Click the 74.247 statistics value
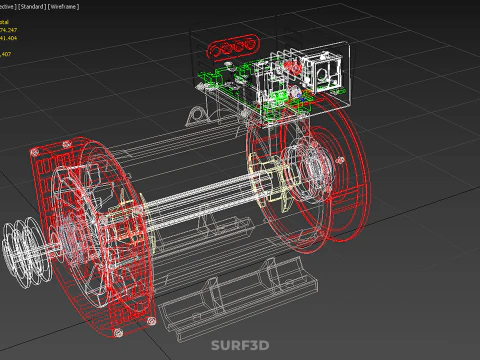Screen dimensions: 480x360 [x=8, y=30]
